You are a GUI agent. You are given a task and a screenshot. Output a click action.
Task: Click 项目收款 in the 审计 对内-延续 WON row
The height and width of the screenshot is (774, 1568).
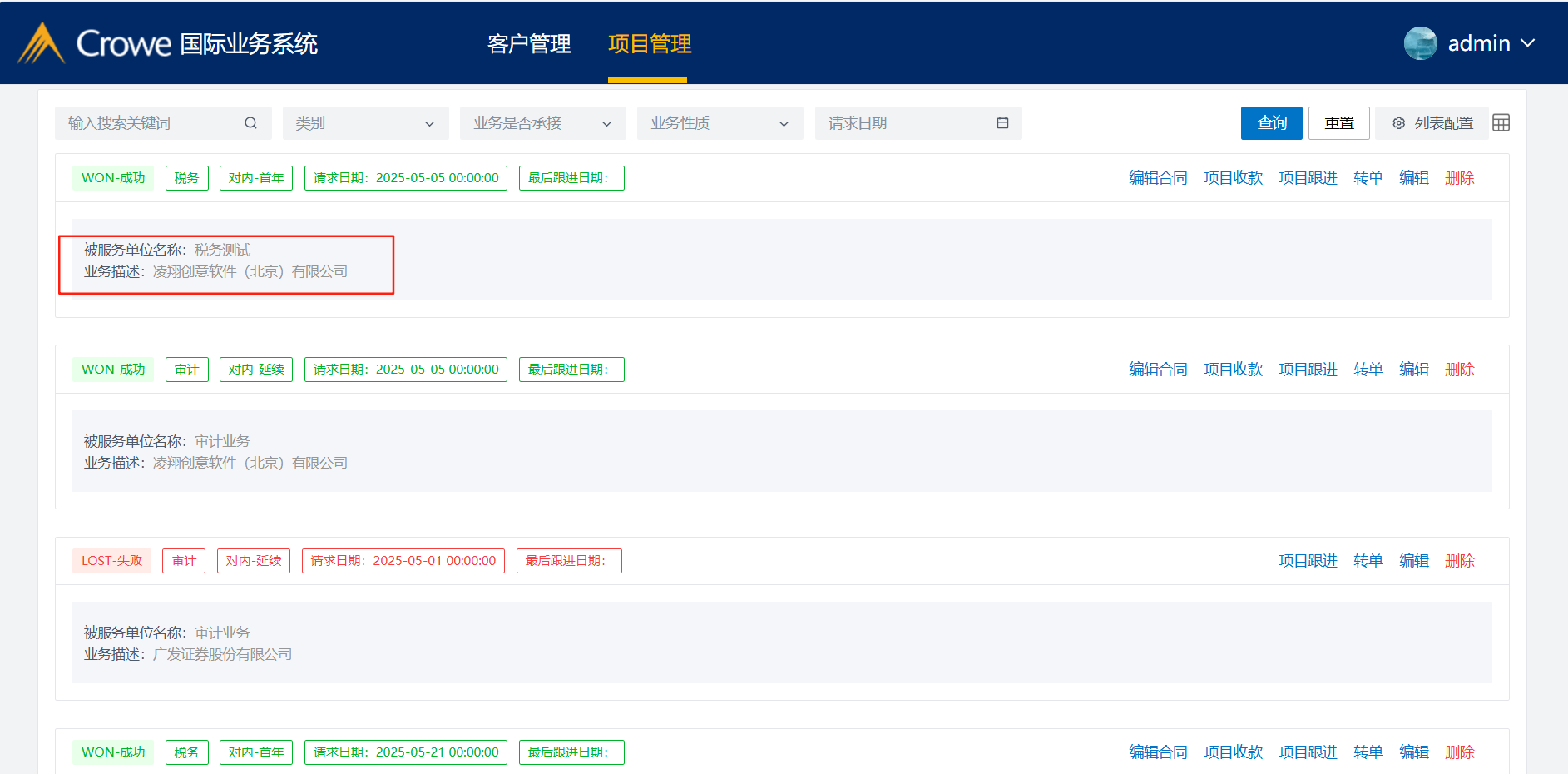[x=1233, y=370]
